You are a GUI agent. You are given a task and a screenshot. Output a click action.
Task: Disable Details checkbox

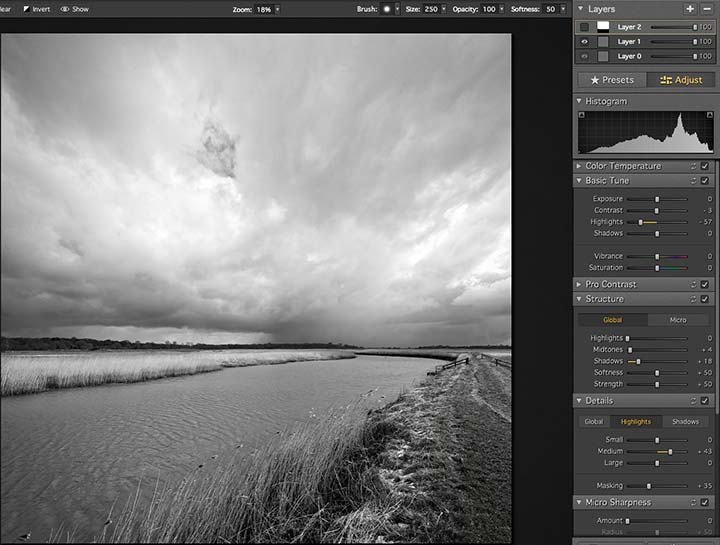point(705,401)
